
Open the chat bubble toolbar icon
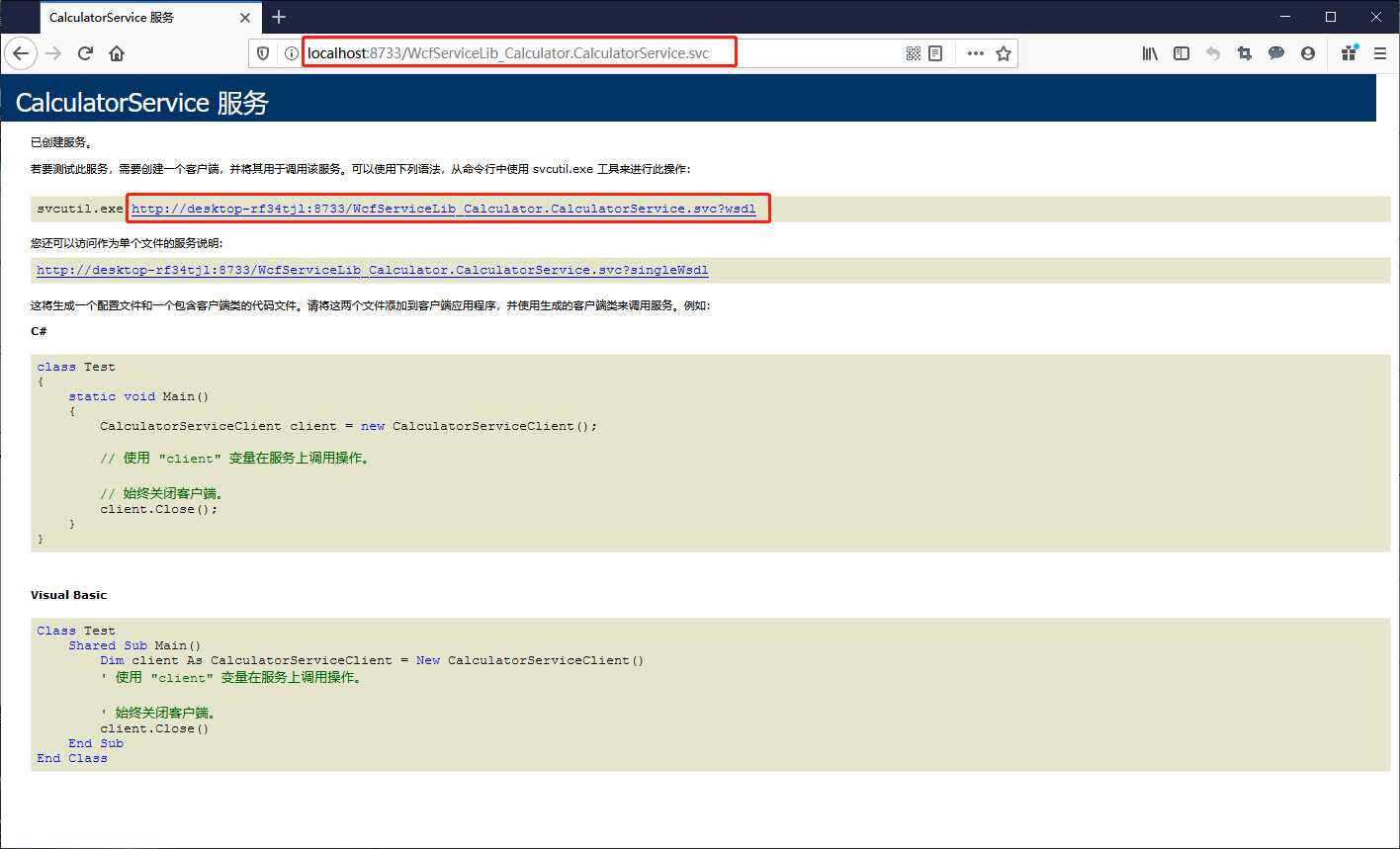(1276, 53)
